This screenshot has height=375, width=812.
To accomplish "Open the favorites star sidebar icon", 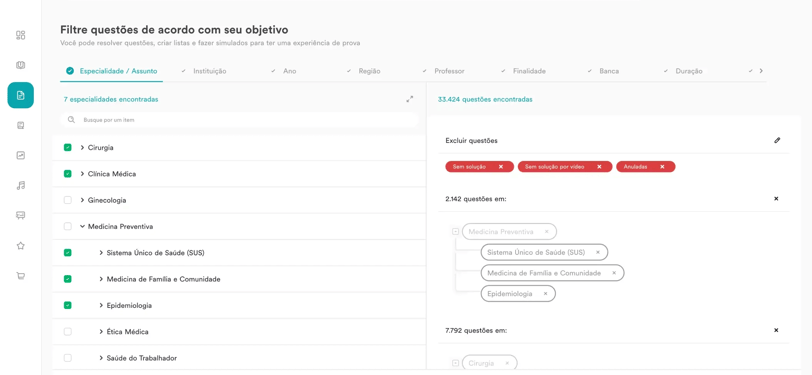I will [x=21, y=246].
